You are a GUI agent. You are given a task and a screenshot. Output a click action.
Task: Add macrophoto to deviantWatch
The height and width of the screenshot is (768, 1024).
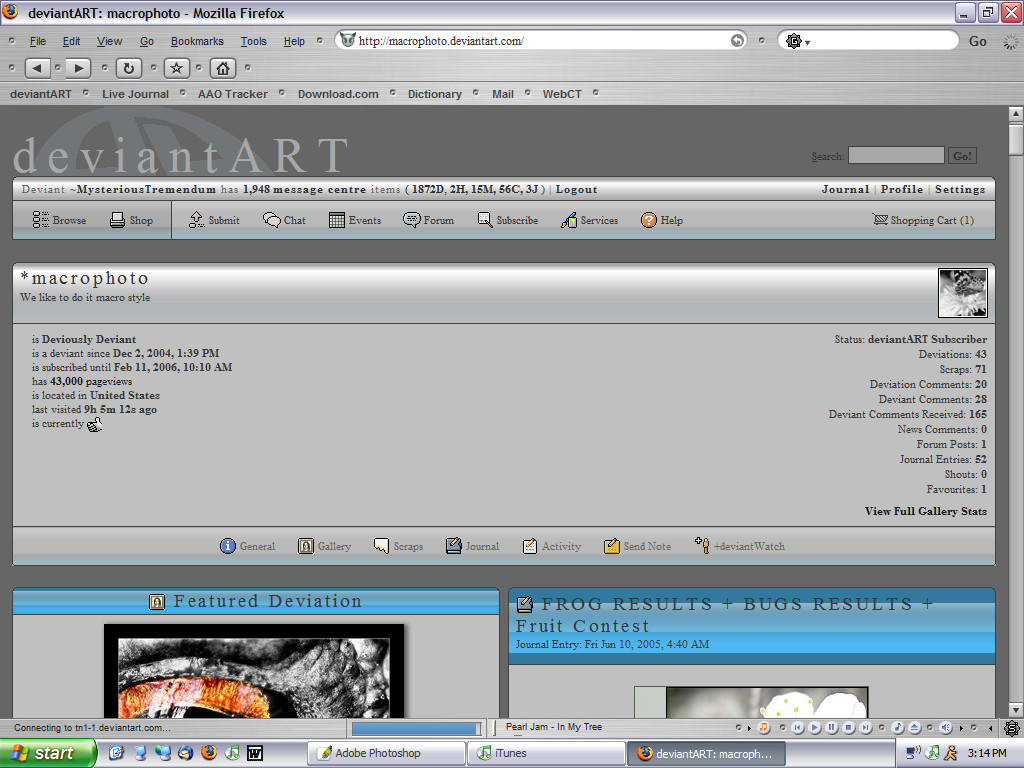pos(740,546)
